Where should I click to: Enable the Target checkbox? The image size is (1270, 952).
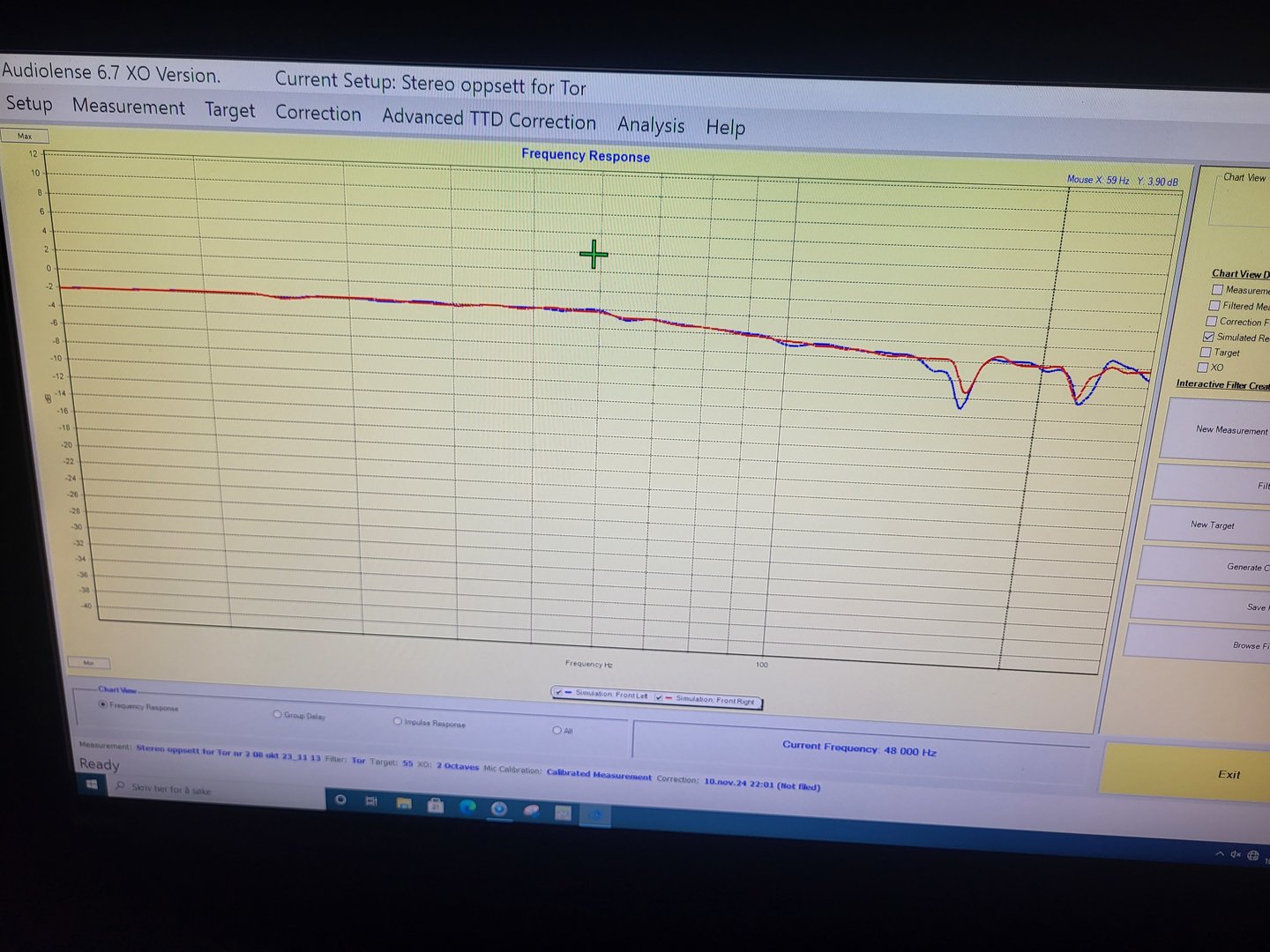[x=1206, y=352]
